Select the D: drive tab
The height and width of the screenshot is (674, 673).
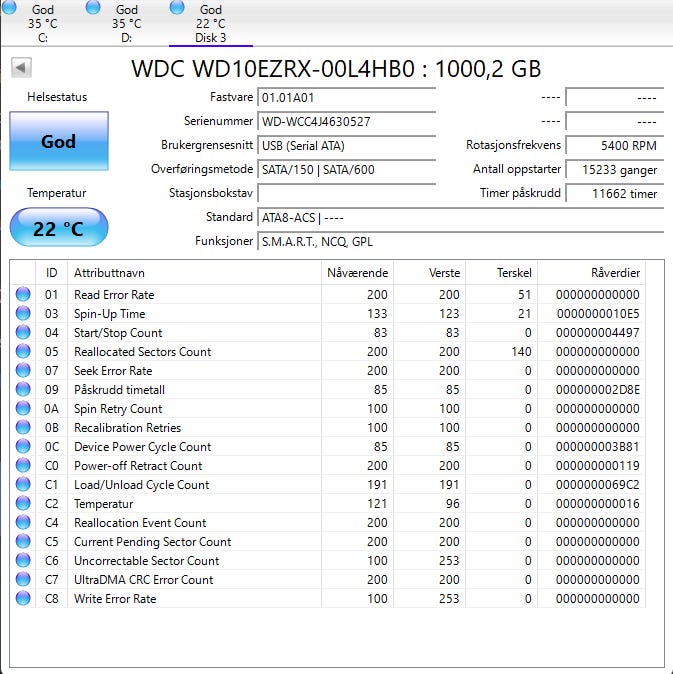click(126, 23)
